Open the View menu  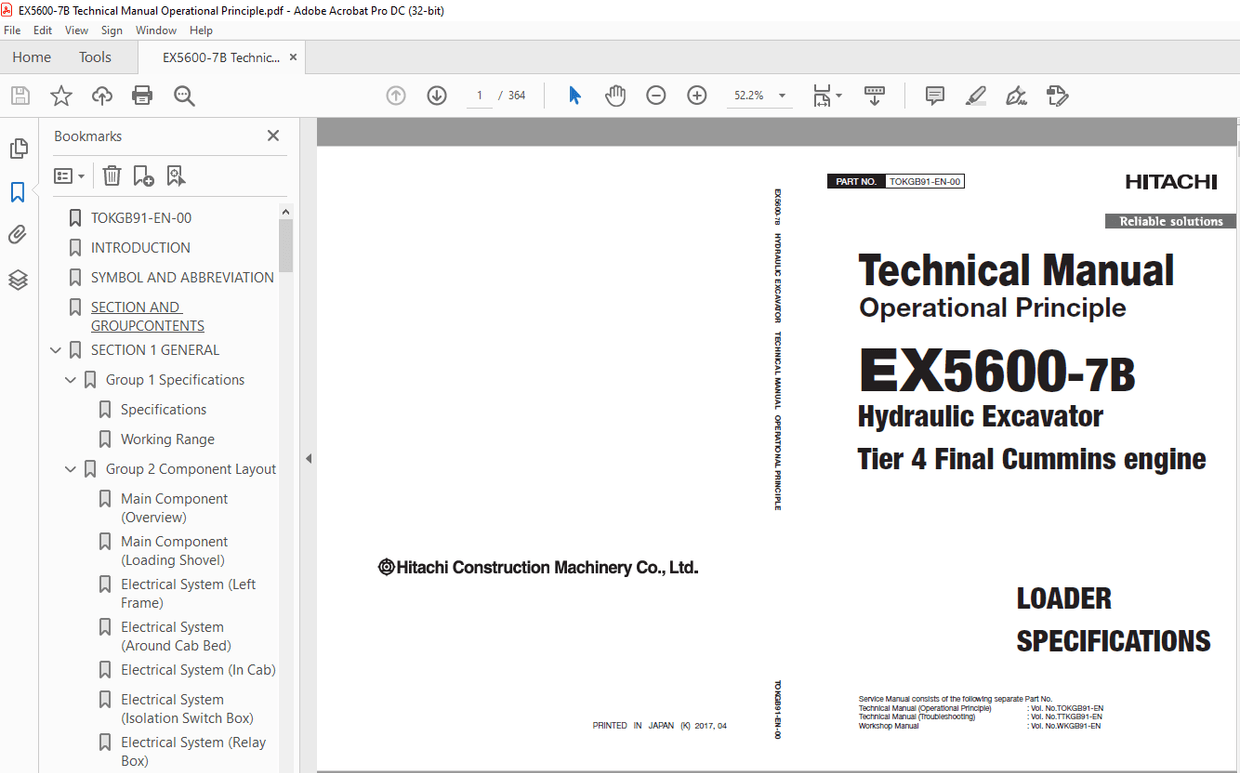point(77,31)
